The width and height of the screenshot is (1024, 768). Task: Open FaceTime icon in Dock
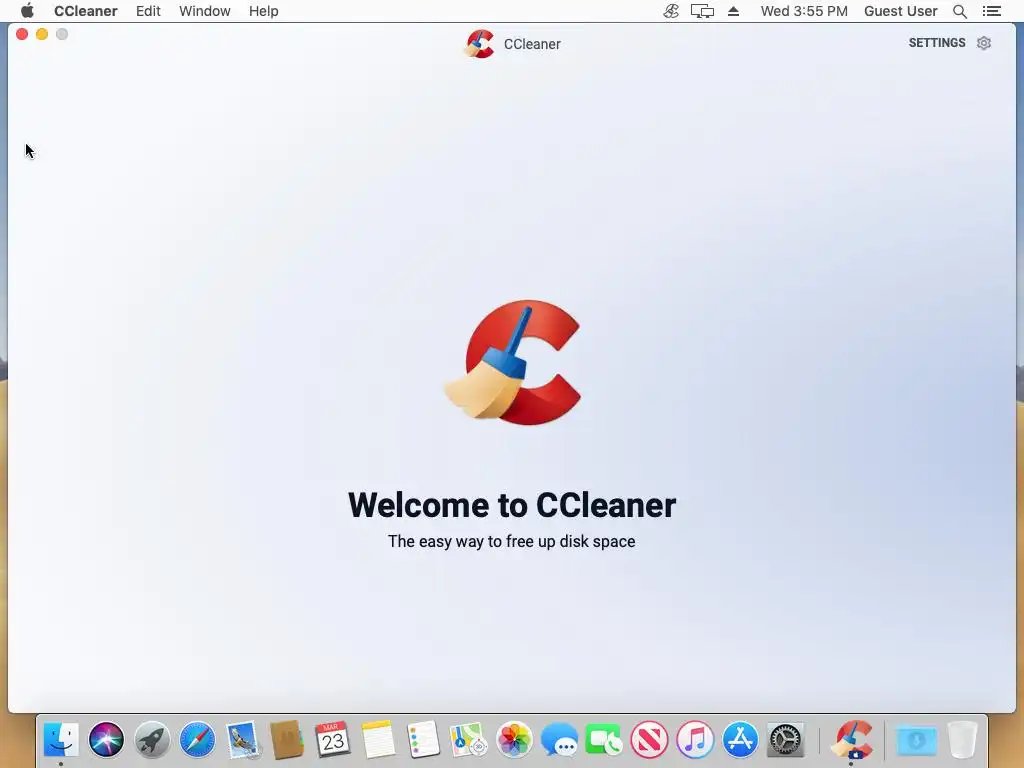click(604, 740)
